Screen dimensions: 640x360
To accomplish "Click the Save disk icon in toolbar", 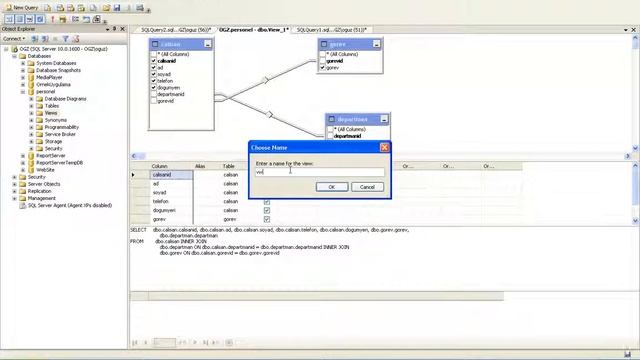I will point(117,7).
